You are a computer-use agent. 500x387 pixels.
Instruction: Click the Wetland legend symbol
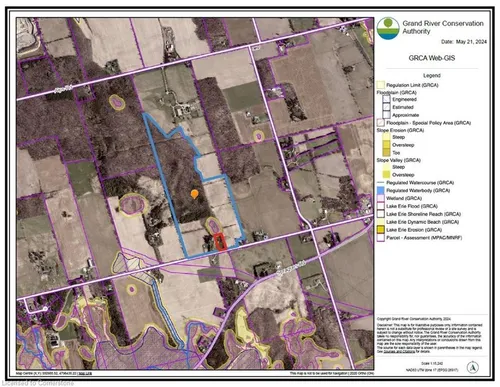[x=381, y=198]
